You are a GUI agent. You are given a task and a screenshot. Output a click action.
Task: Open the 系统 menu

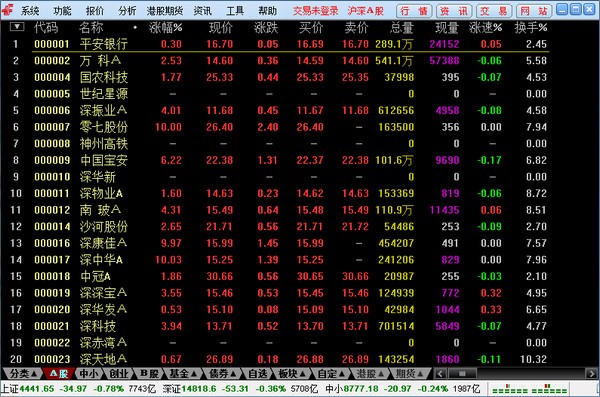tap(30, 11)
